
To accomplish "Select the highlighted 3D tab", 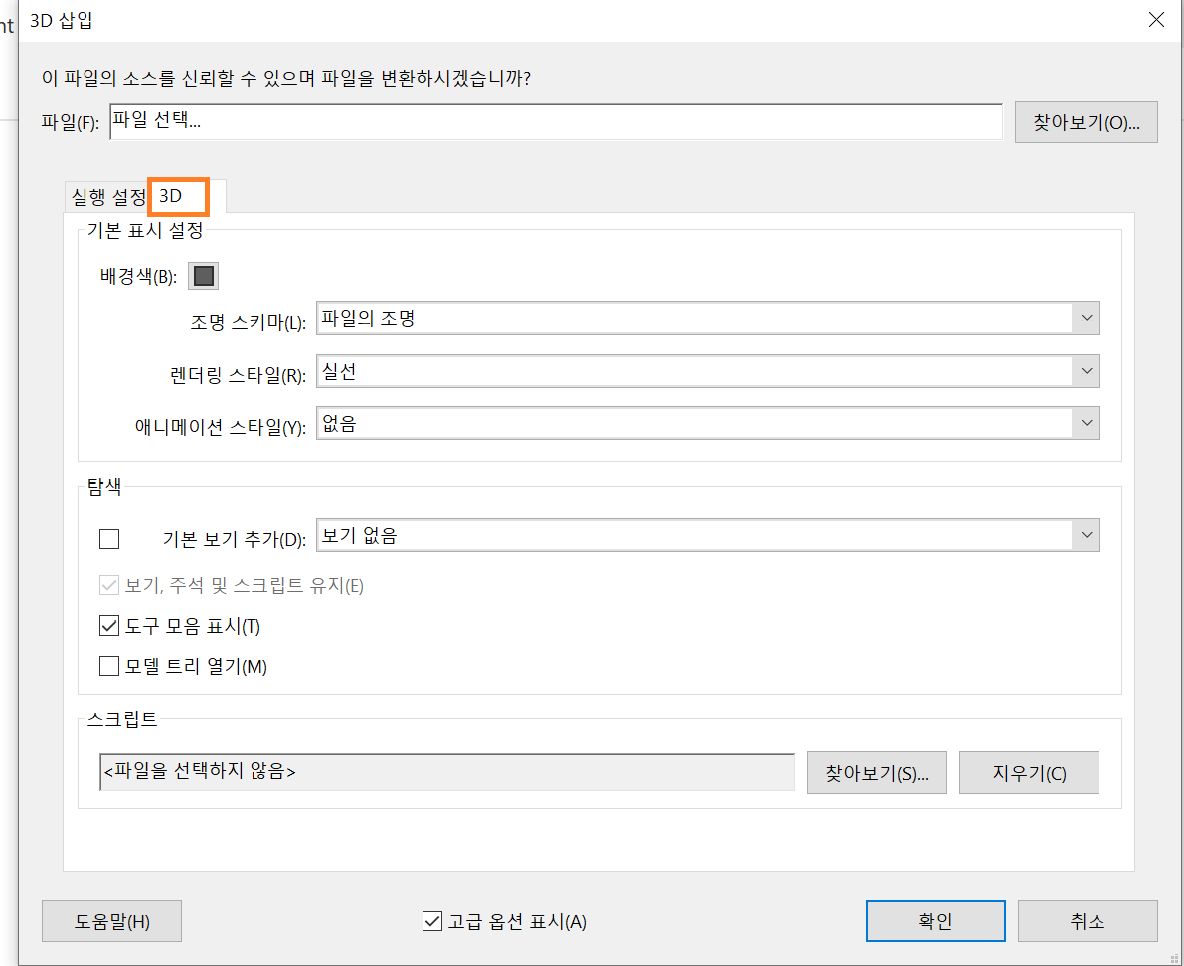I will point(178,196).
